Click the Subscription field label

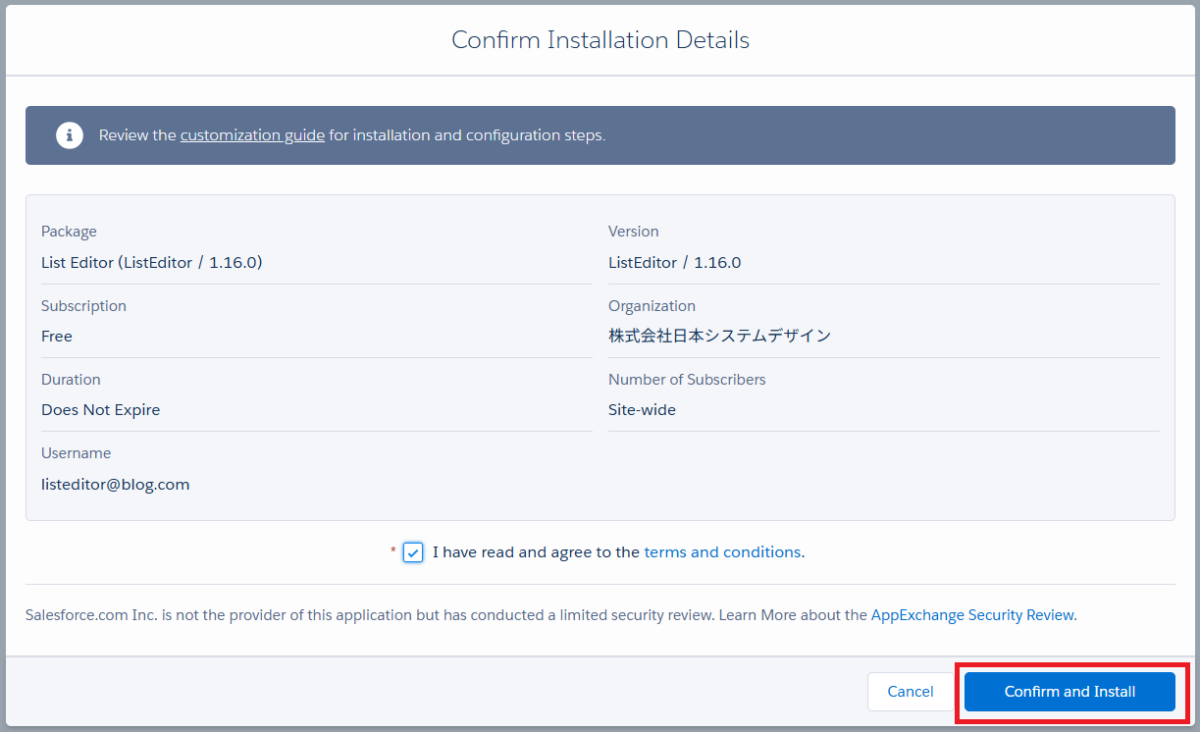[84, 306]
